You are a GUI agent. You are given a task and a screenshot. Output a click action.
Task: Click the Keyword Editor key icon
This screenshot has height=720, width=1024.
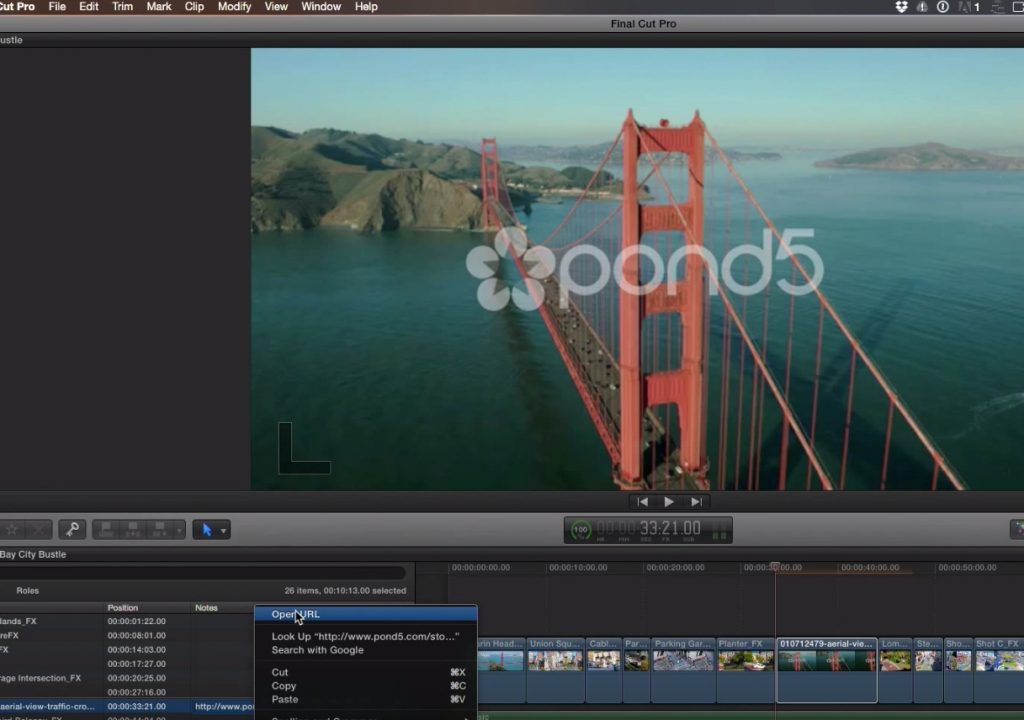[72, 529]
